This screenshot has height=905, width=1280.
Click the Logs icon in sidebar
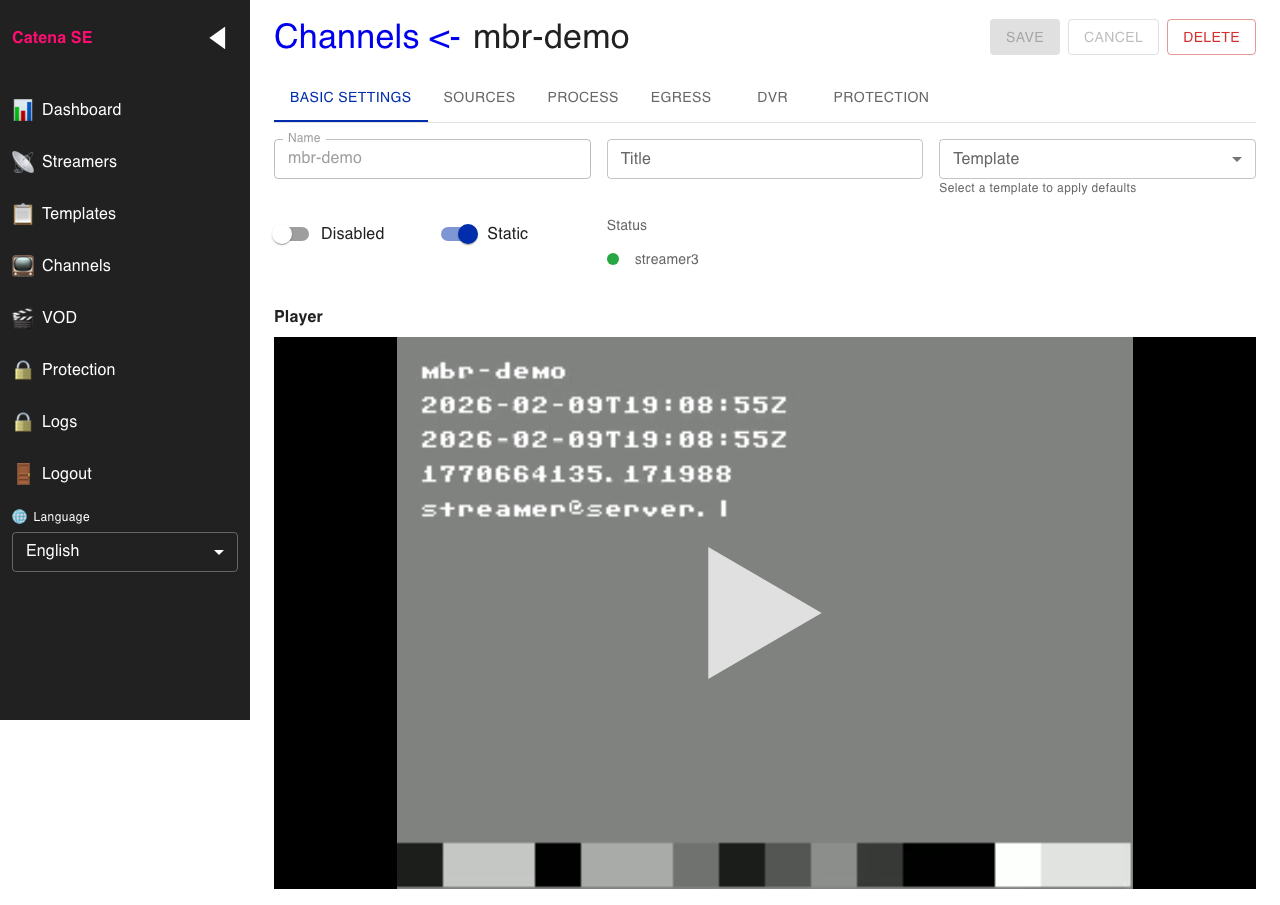[22, 422]
